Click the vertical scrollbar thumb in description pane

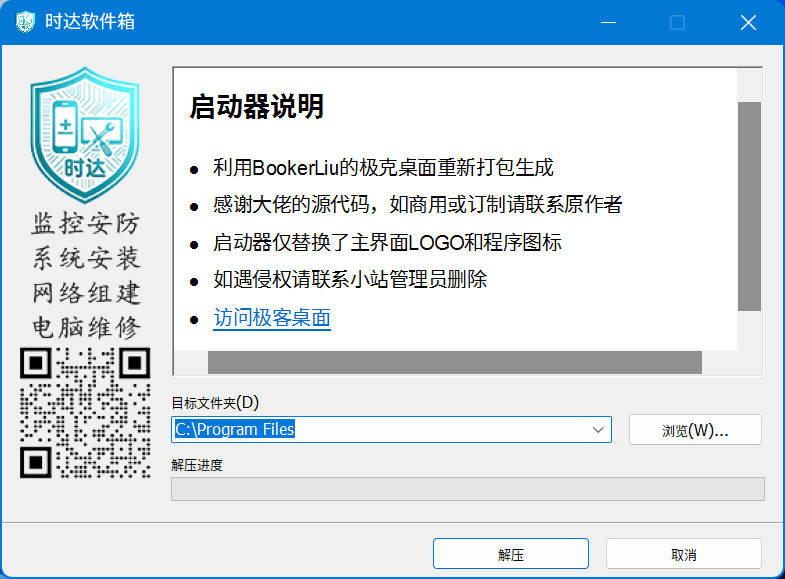749,206
